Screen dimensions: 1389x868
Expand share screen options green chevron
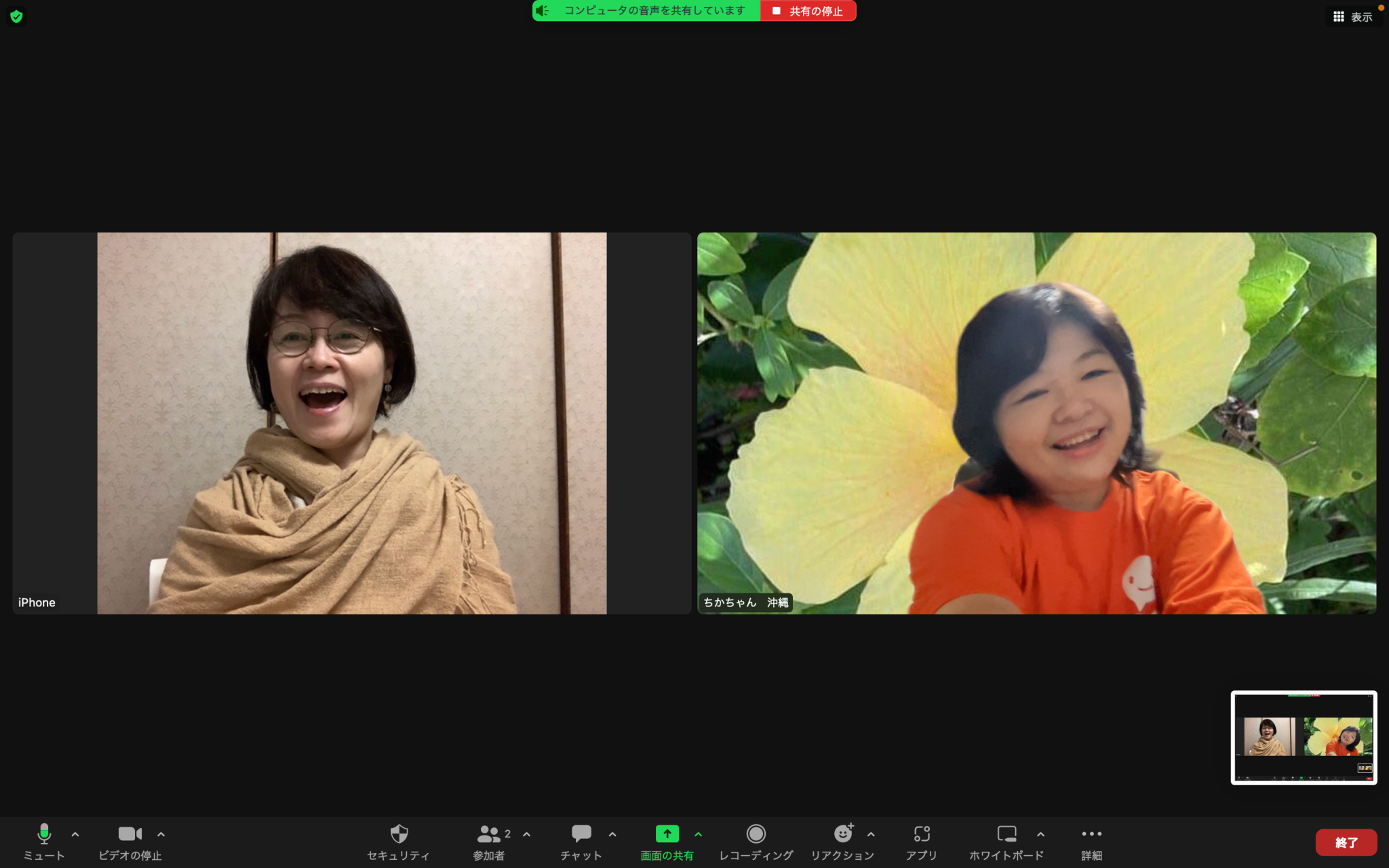click(x=698, y=834)
